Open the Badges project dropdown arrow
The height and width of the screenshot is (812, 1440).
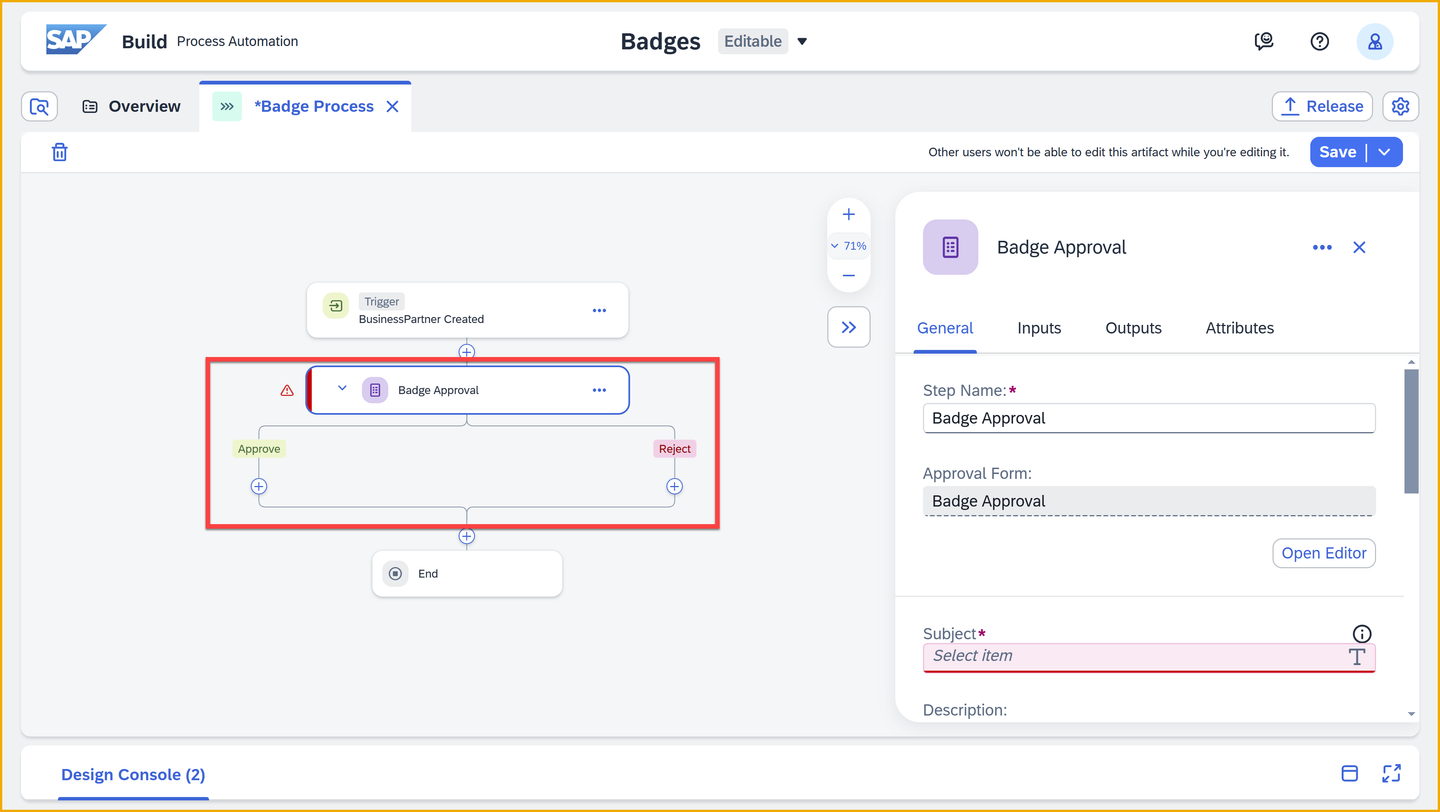point(802,42)
